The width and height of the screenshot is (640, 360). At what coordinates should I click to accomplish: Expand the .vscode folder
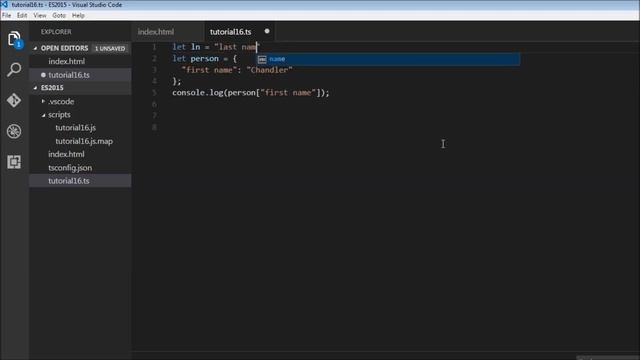point(43,101)
